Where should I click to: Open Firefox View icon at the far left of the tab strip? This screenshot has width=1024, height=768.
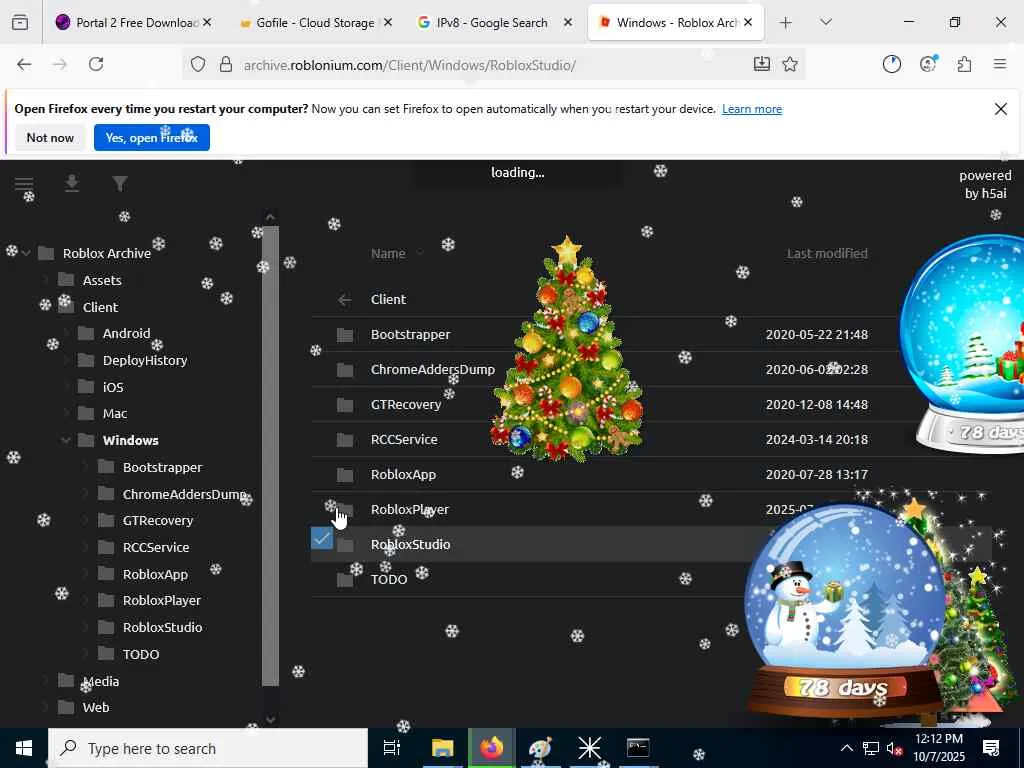pos(20,23)
